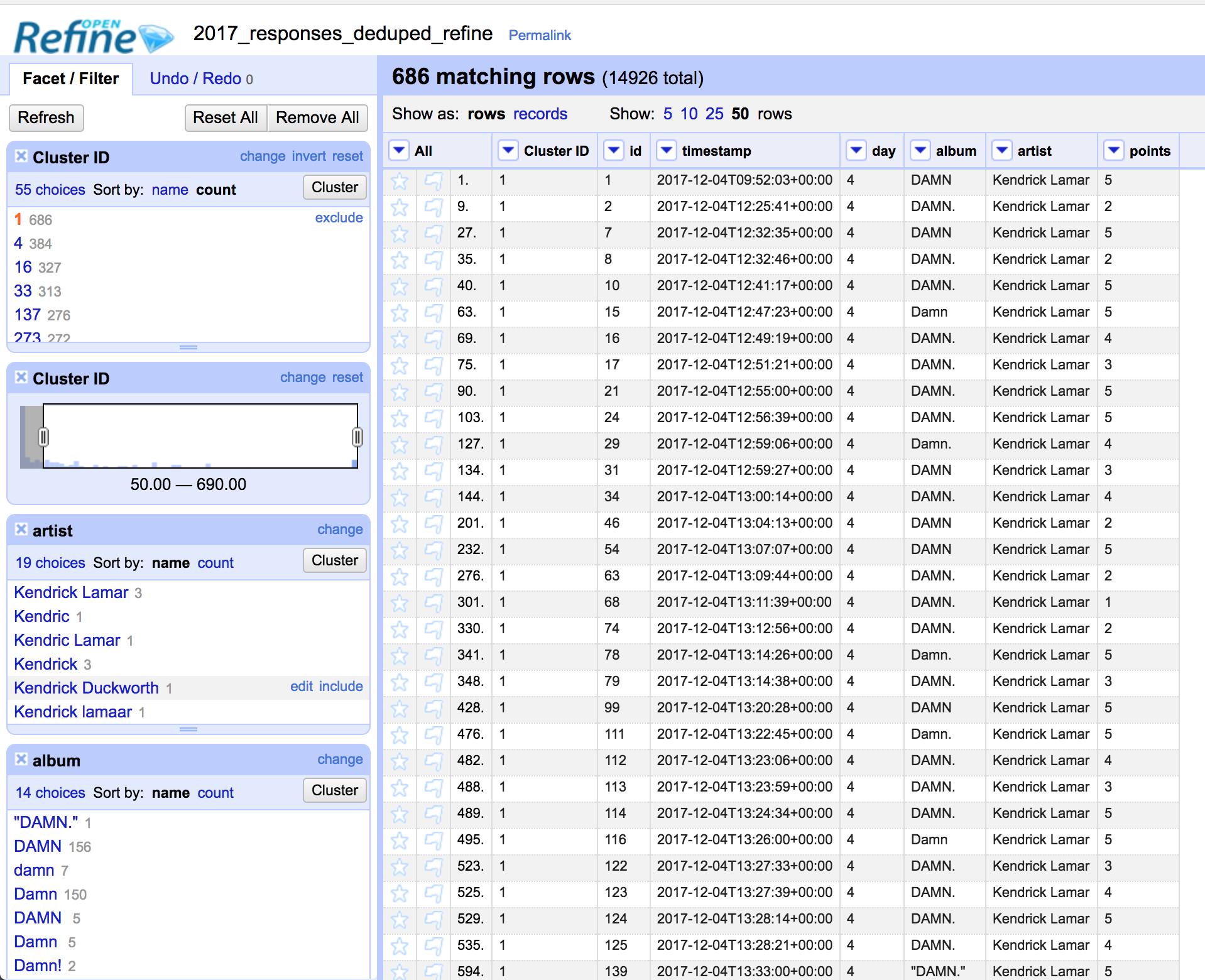The width and height of the screenshot is (1205, 980).
Task: Star row 35
Action: [400, 260]
